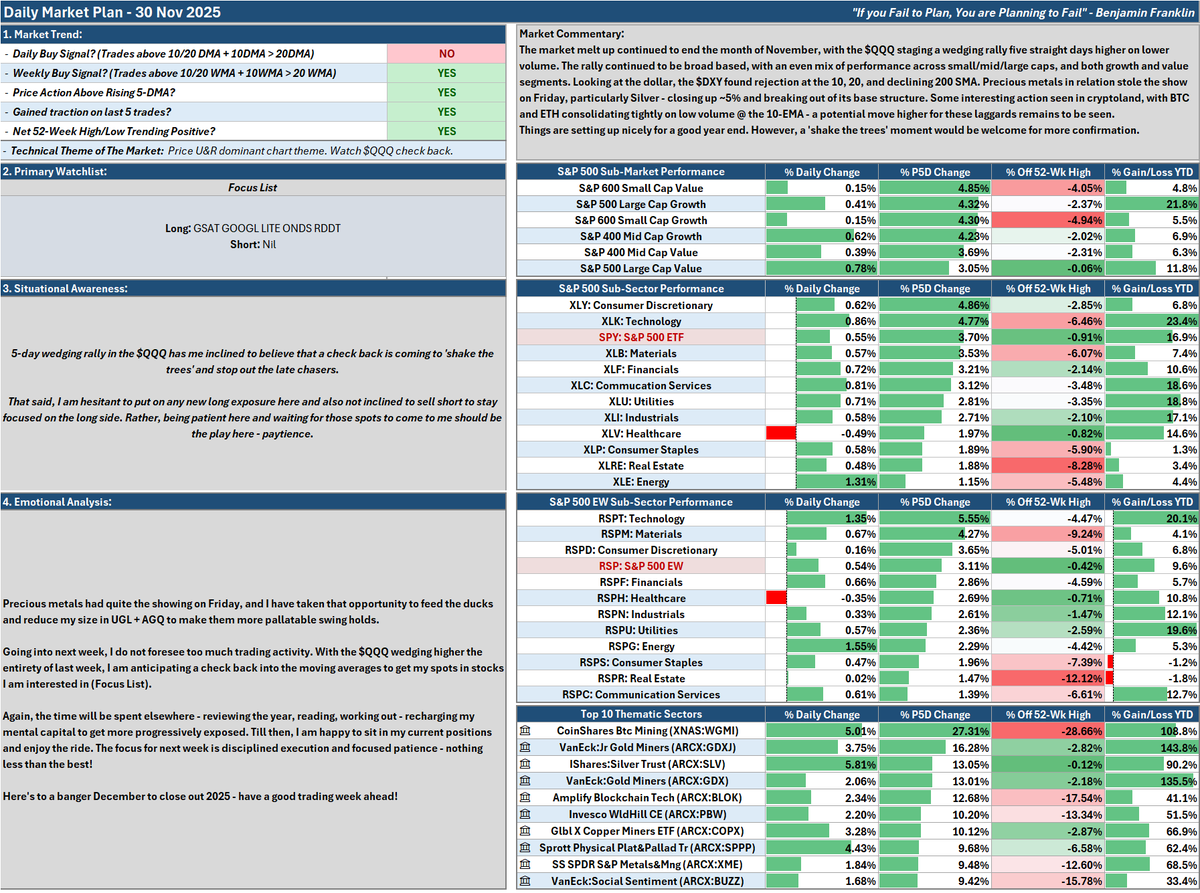Click the 'XLK: Technology' row label
The width and height of the screenshot is (1200, 893).
click(641, 321)
